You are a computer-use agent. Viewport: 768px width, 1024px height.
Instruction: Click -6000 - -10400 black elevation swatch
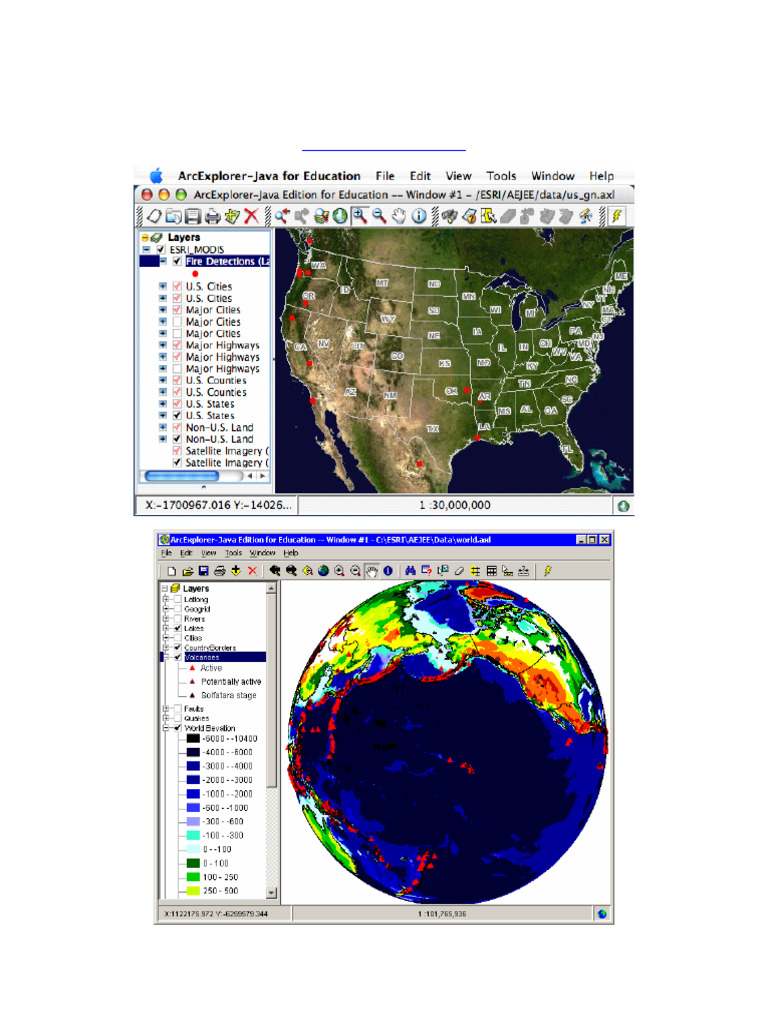[x=193, y=739]
